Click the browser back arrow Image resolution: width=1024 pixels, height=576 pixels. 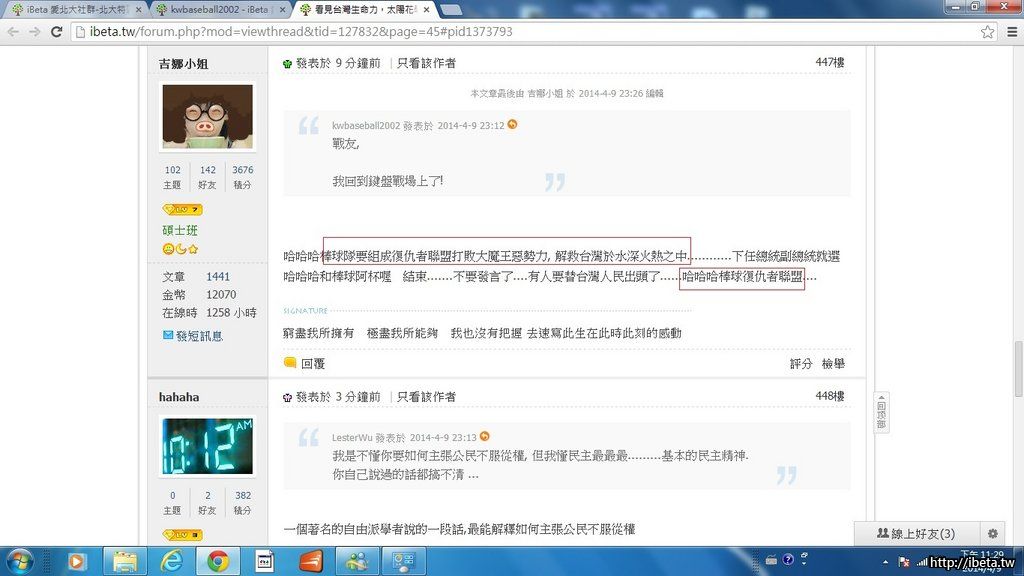coord(13,31)
